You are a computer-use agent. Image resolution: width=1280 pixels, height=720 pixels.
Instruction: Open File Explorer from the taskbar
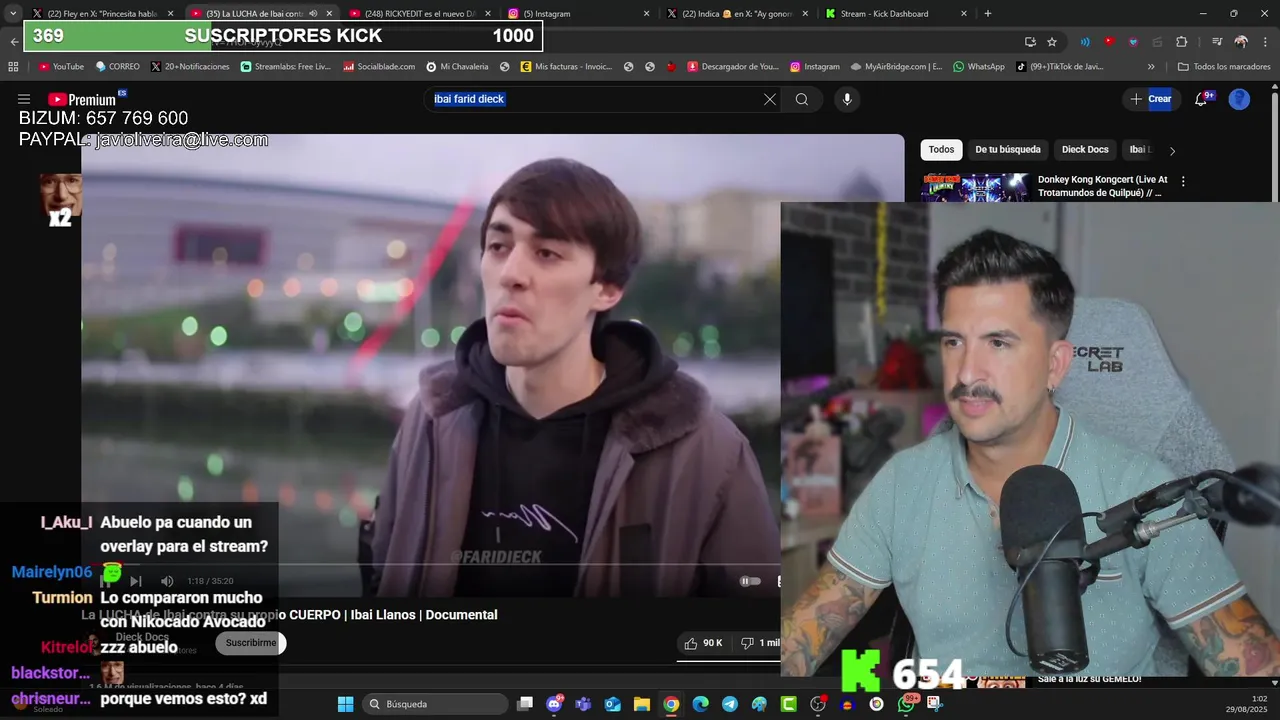(x=642, y=704)
